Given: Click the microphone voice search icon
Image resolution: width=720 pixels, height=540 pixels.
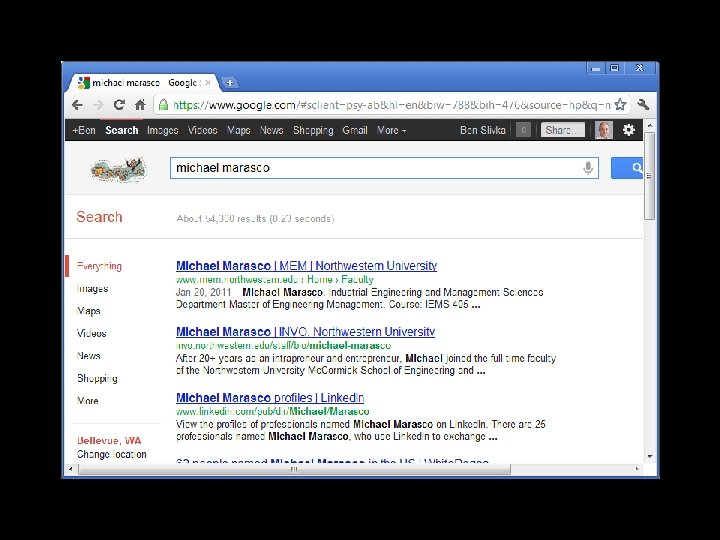Looking at the screenshot, I should point(588,168).
